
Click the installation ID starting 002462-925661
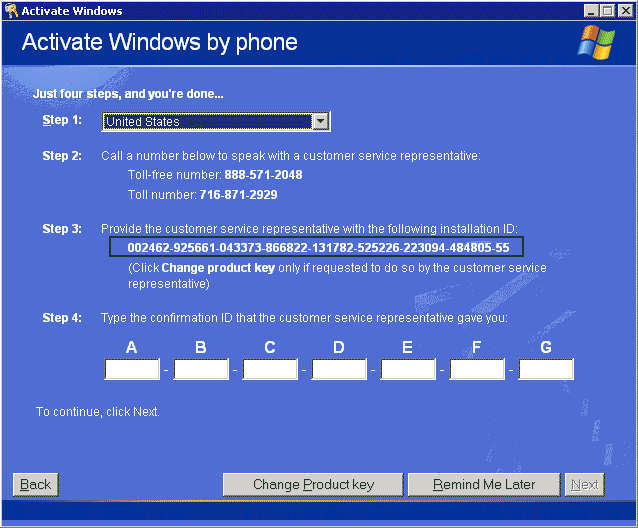[x=317, y=247]
